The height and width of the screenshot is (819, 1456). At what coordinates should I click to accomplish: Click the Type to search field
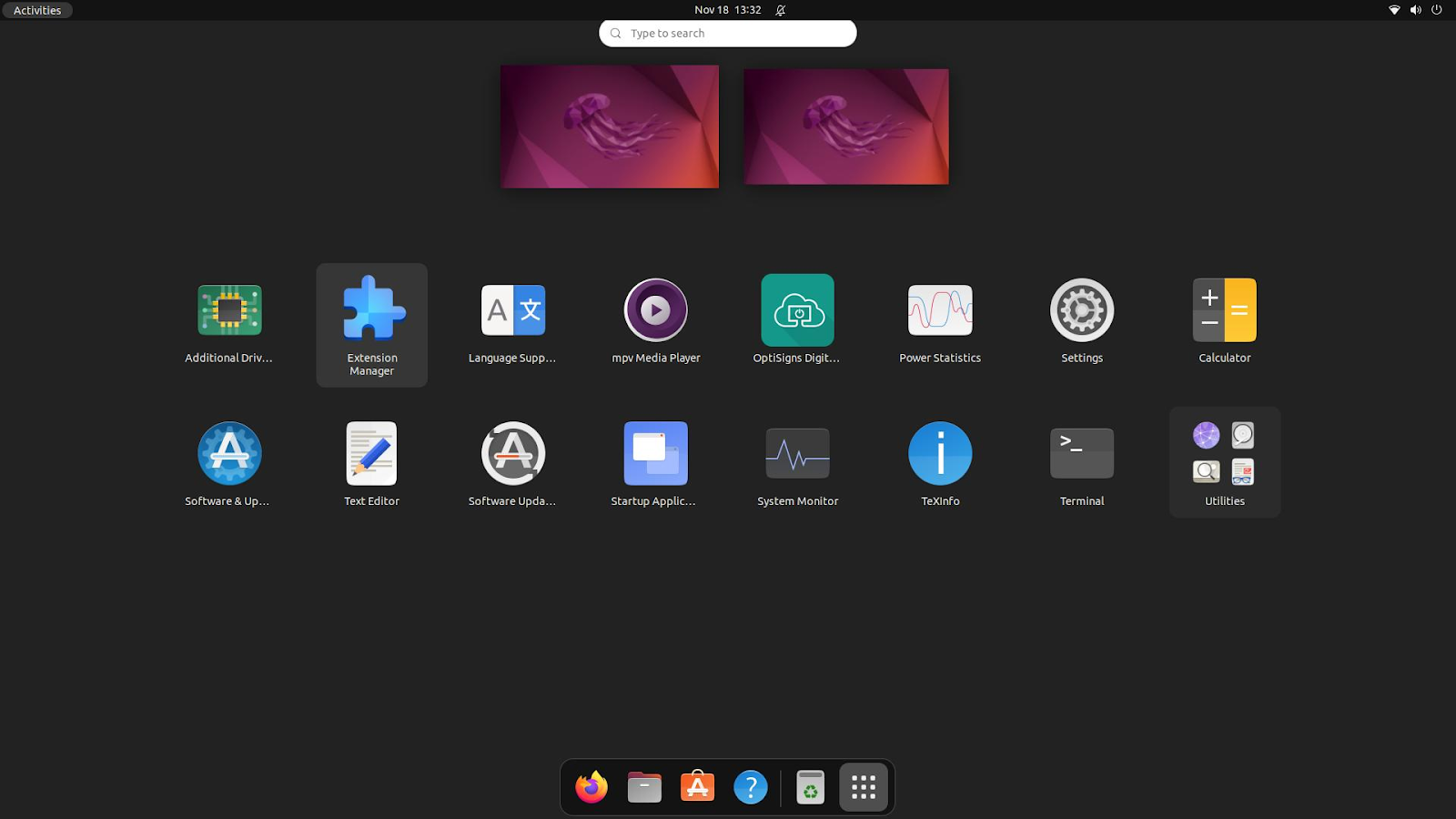[x=728, y=34]
